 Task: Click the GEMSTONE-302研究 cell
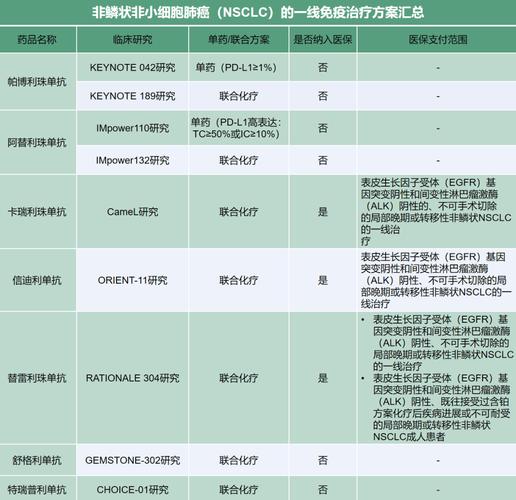(132, 460)
